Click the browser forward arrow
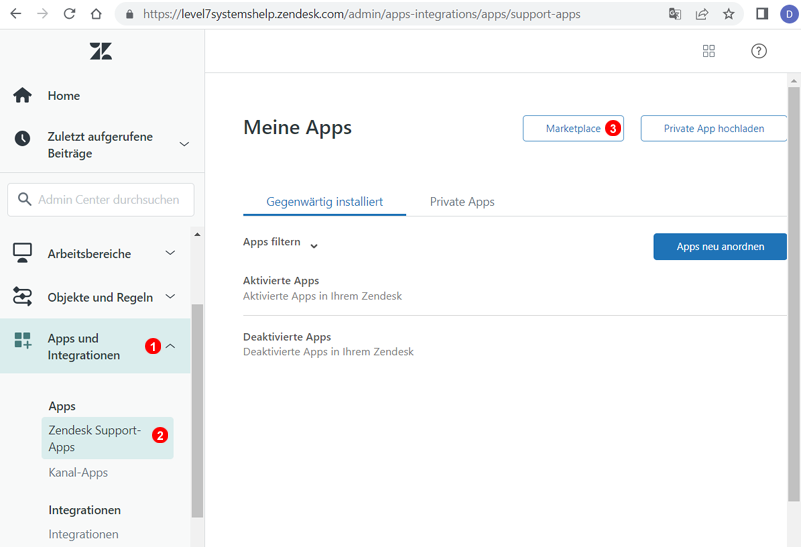The height and width of the screenshot is (547, 801). click(x=42, y=14)
